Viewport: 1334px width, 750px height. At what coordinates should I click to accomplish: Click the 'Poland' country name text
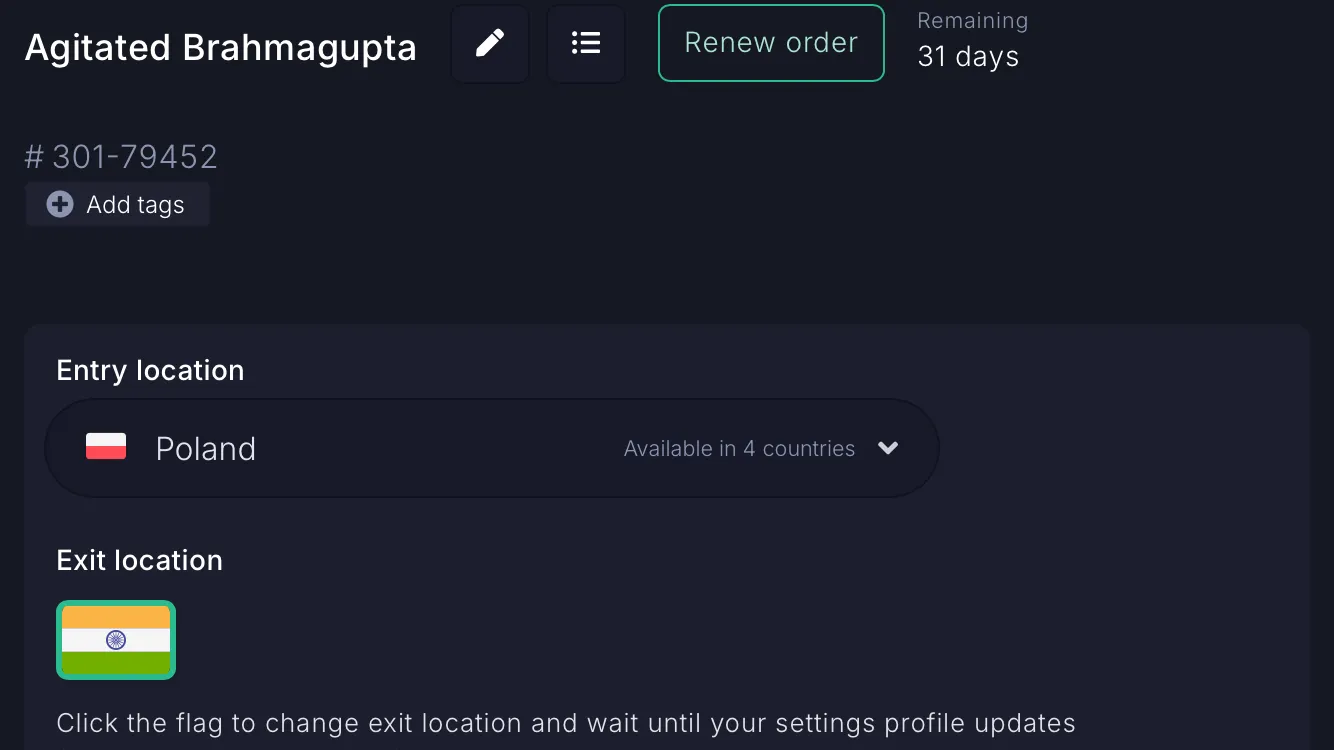point(206,449)
